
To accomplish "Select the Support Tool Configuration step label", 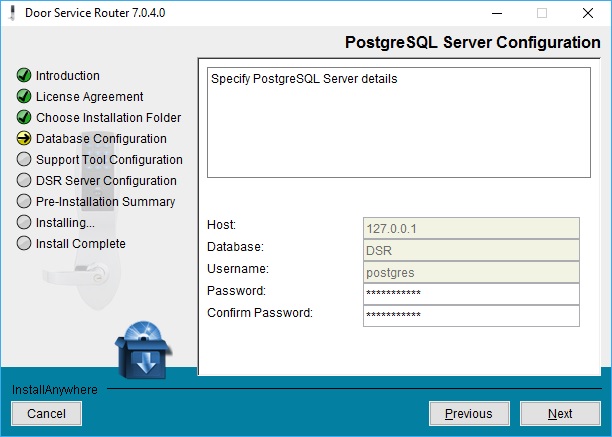I will coord(109,160).
